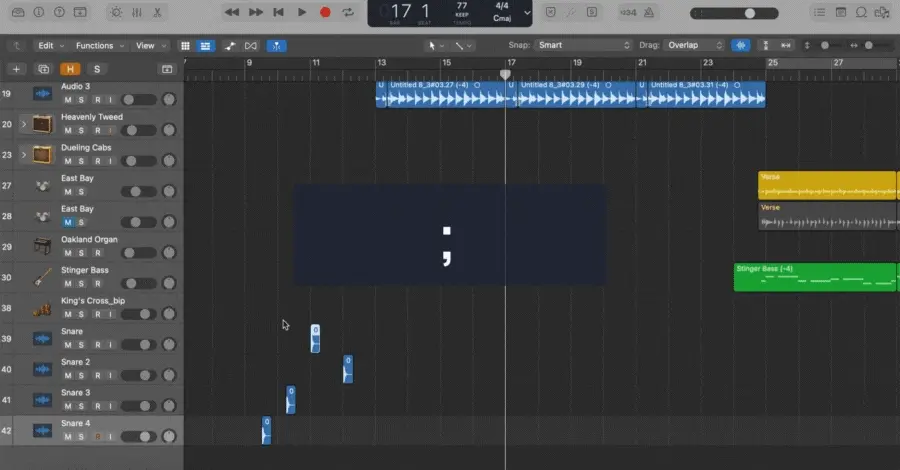This screenshot has height=470, width=900.
Task: Click the Horizontal Auto Zoom icon
Action: click(x=786, y=45)
